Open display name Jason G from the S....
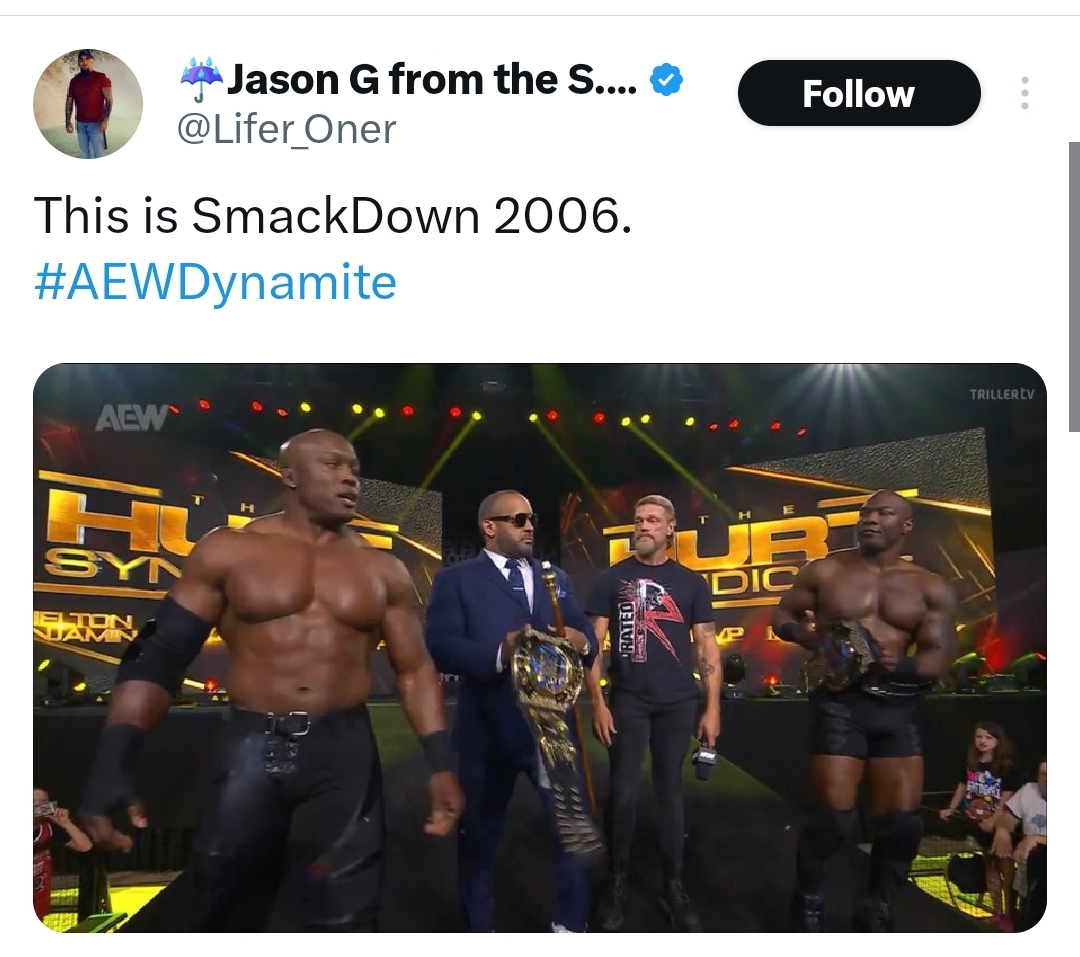Screen dimensions: 1080x957 coord(432,80)
